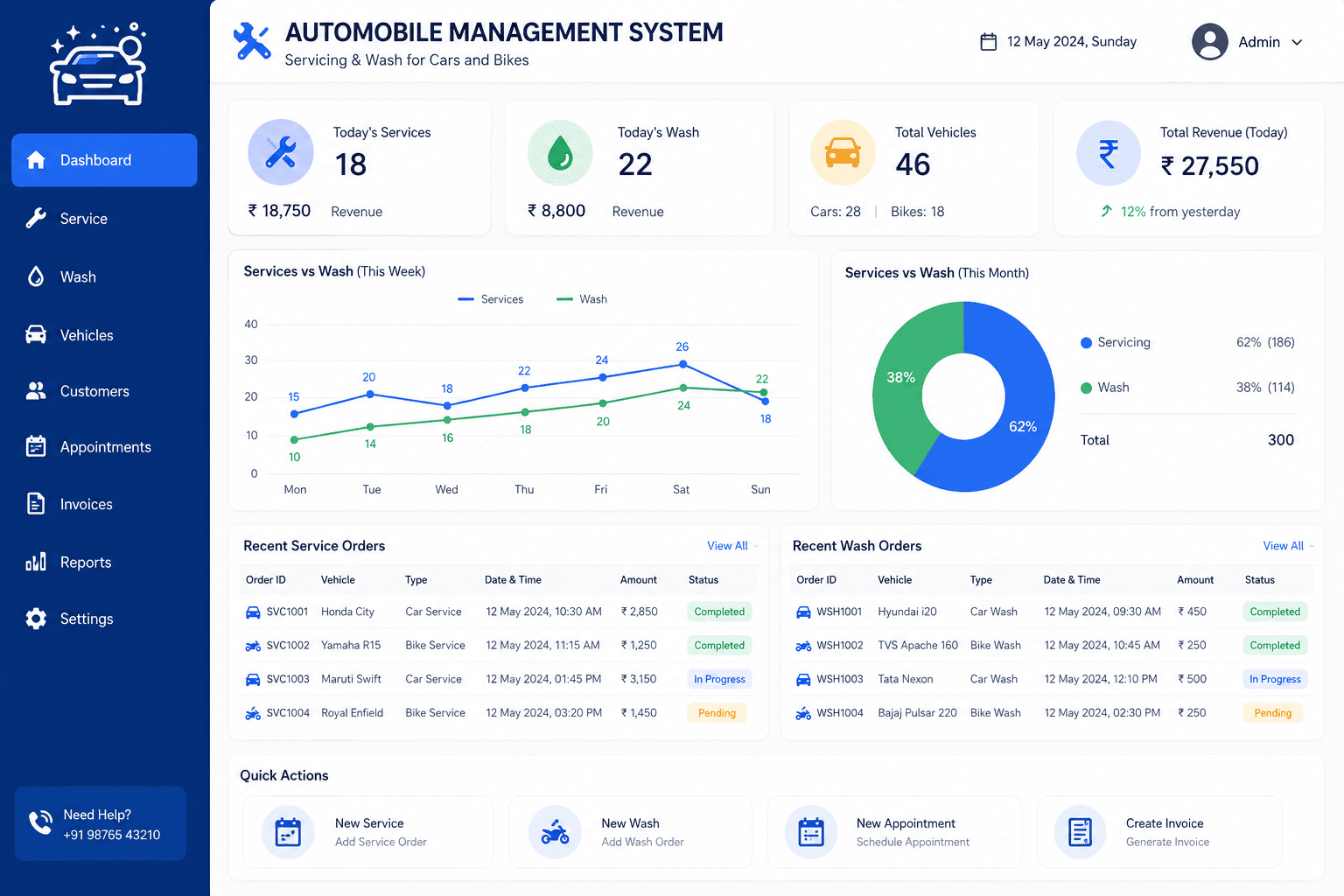Open the Service menu item
This screenshot has width=1344, height=896.
point(104,219)
